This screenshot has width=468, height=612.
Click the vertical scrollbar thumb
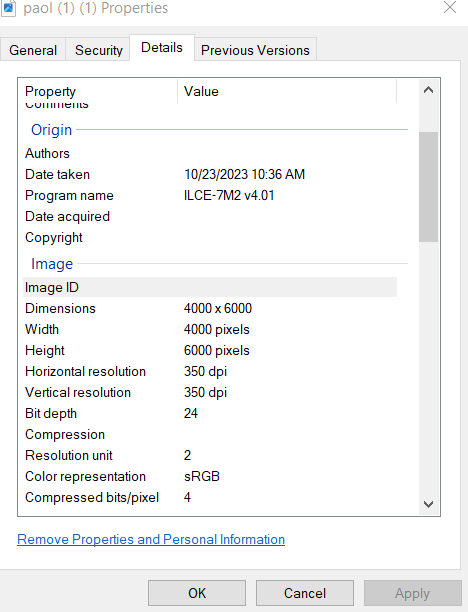coord(428,187)
